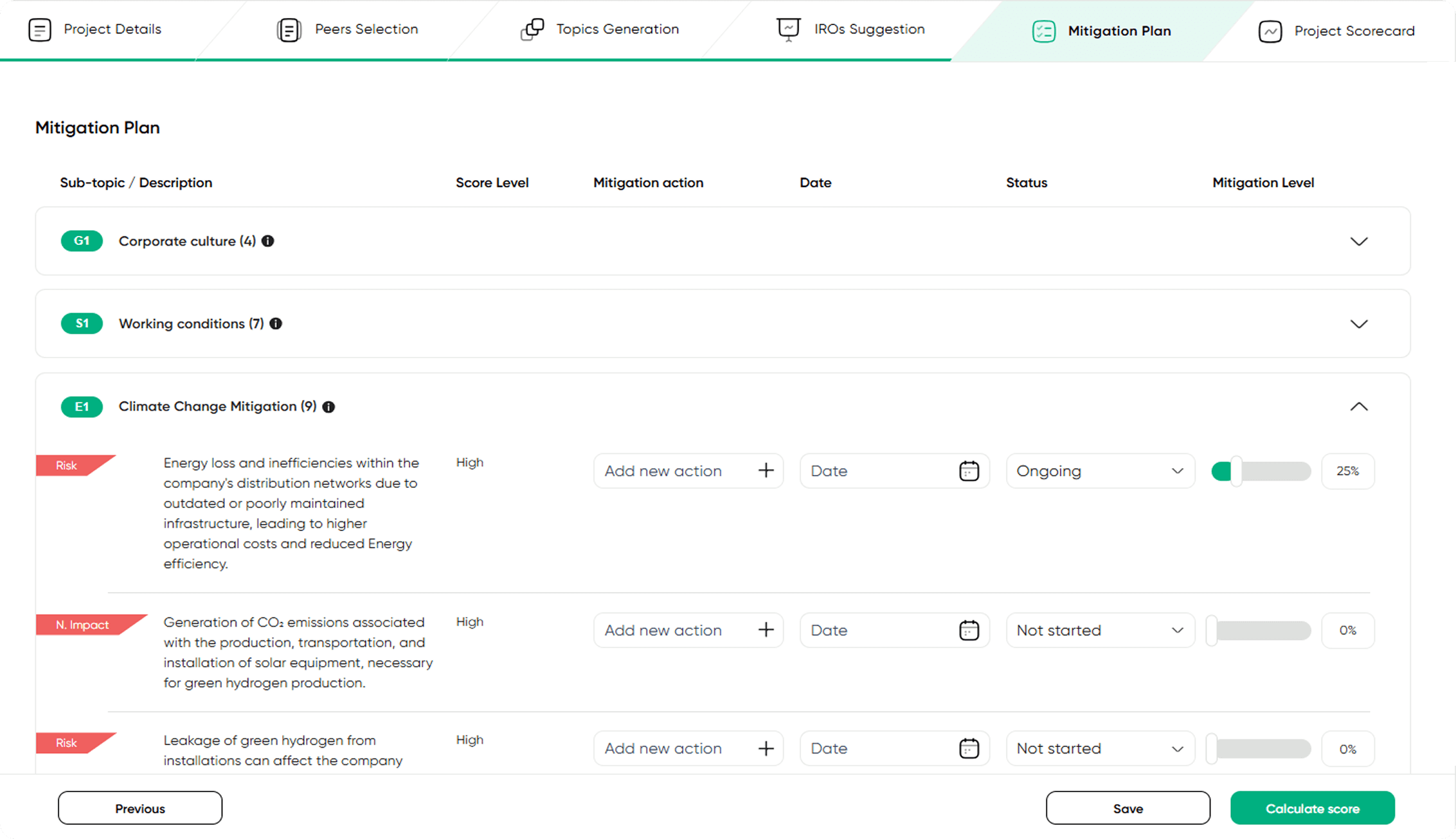Open Not started dropdown in CO₂ row
This screenshot has width=1456, height=839.
pos(1100,631)
